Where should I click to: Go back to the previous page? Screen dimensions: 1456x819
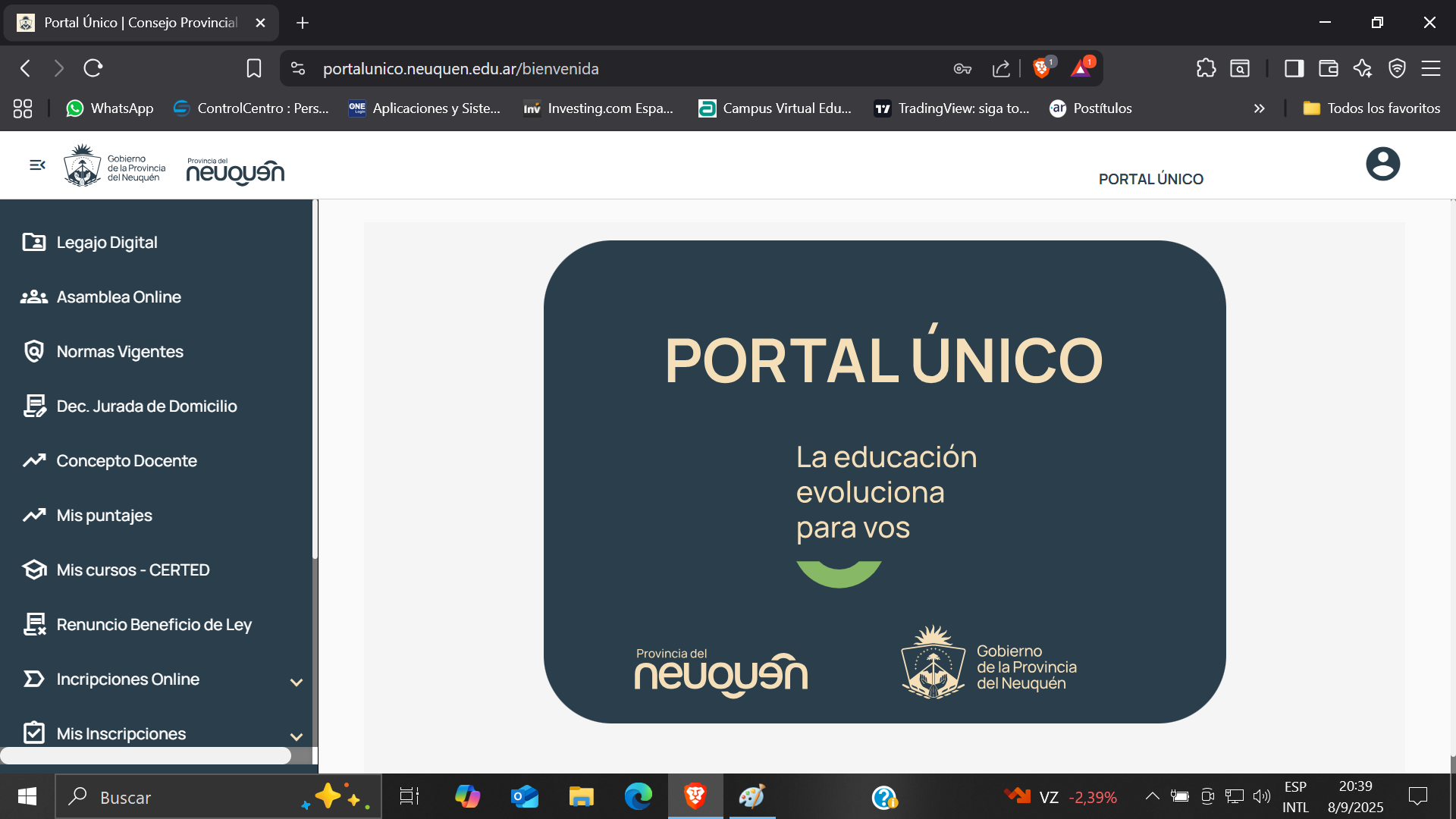(x=26, y=68)
